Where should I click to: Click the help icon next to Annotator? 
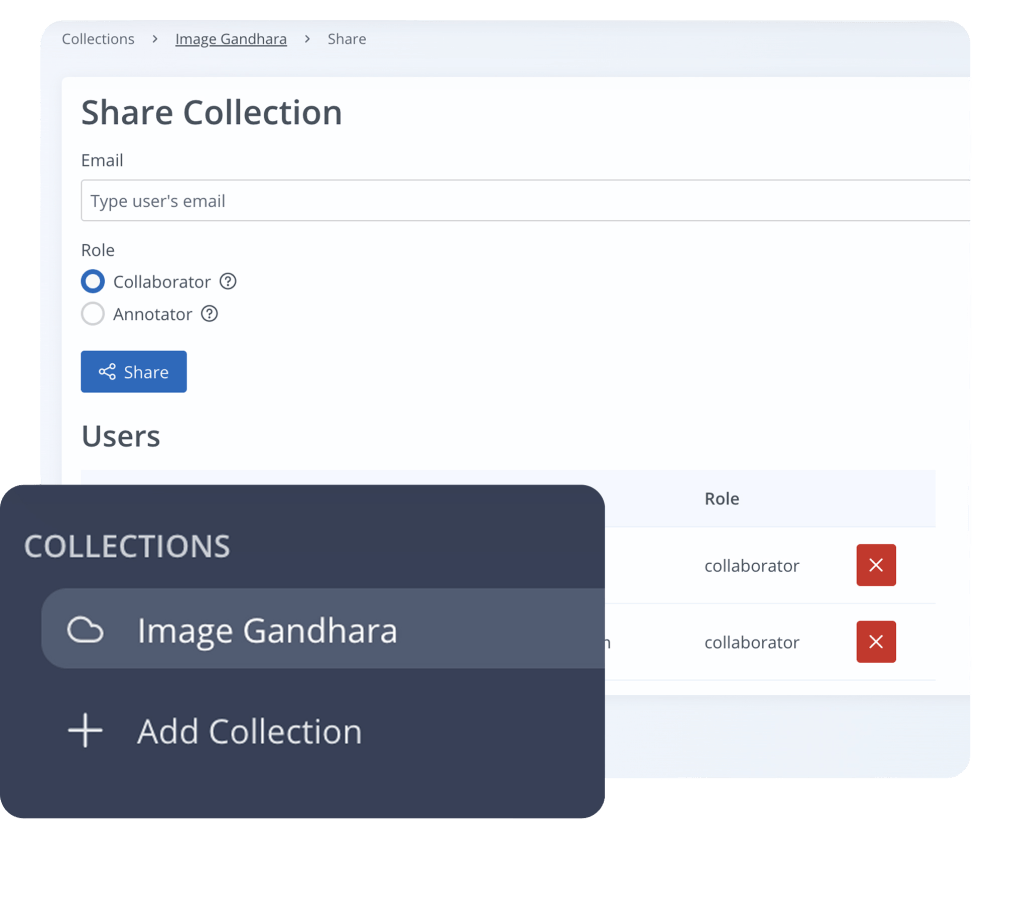coord(210,314)
